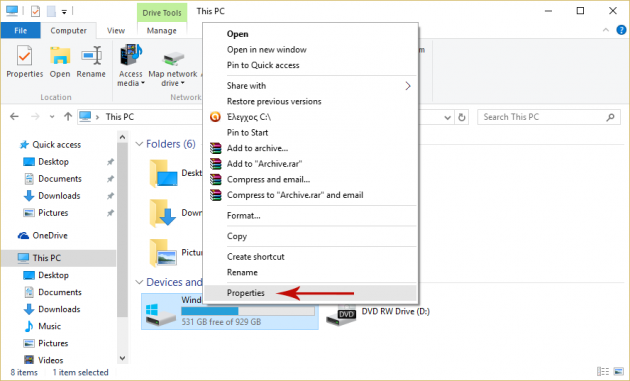Click the Έλεγχος C:\ antivirus scan entry
Screen dimensions: 630x381
[310, 117]
